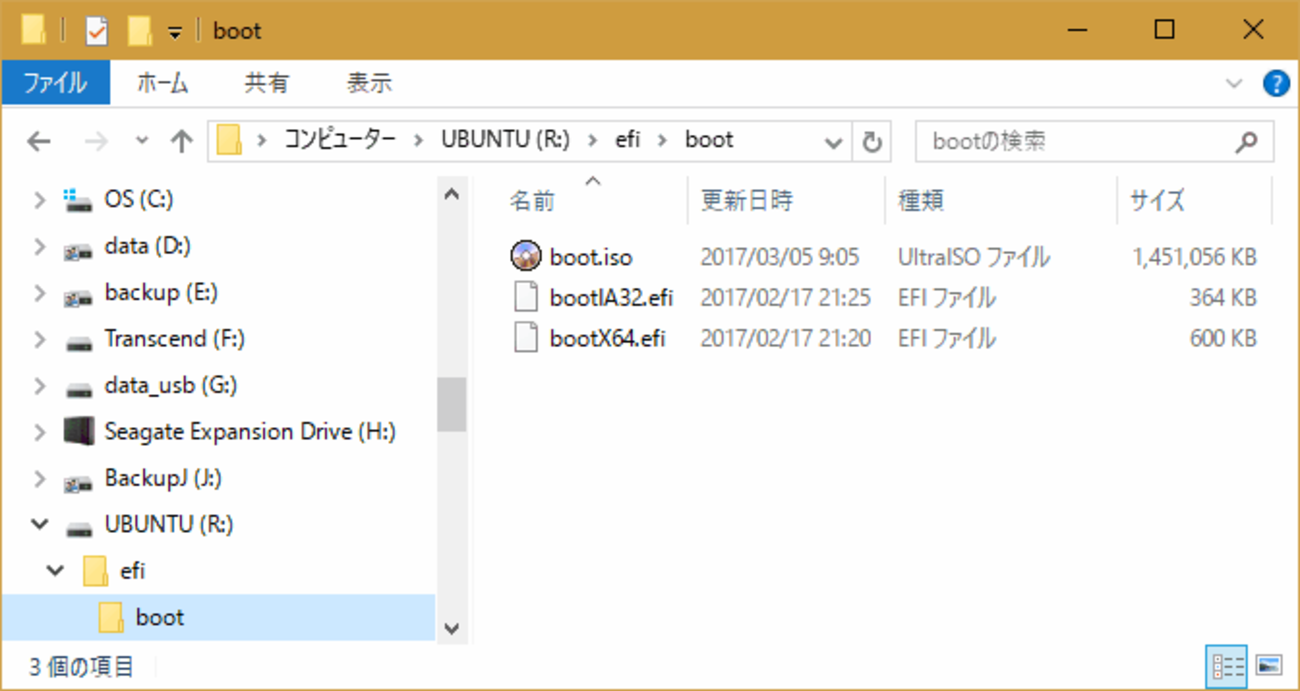1300x691 pixels.
Task: Select Seagate Expansion Drive (H:)
Action: pos(250,432)
